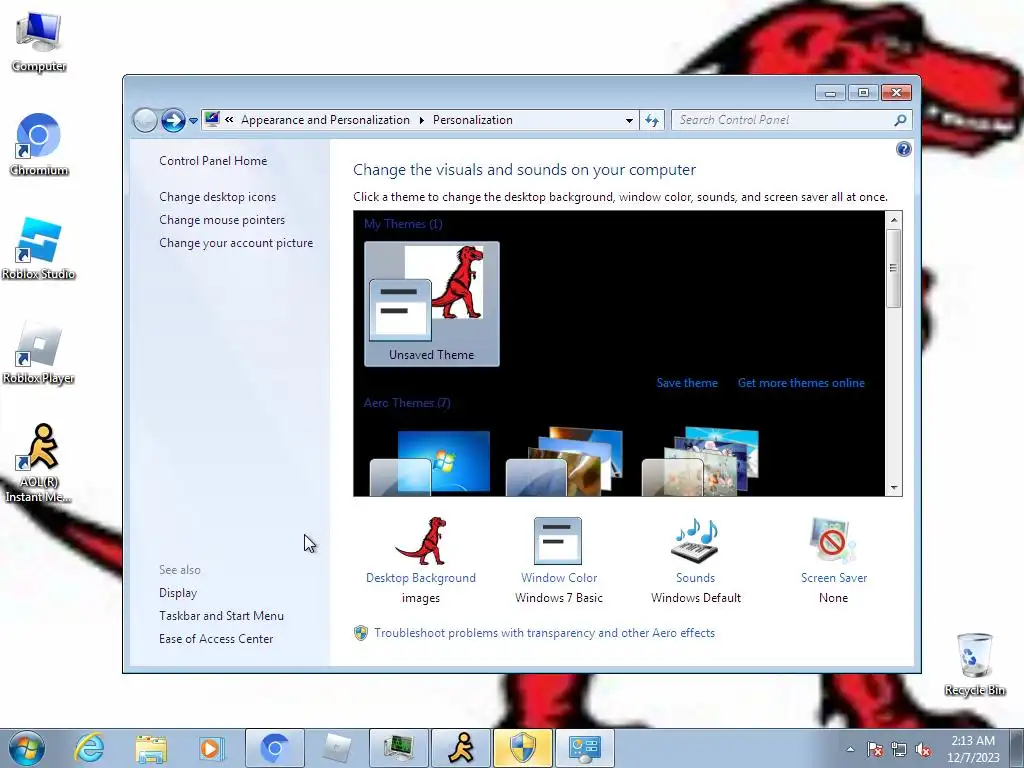Click the double chevron in address bar
1024x768 pixels.
point(229,120)
